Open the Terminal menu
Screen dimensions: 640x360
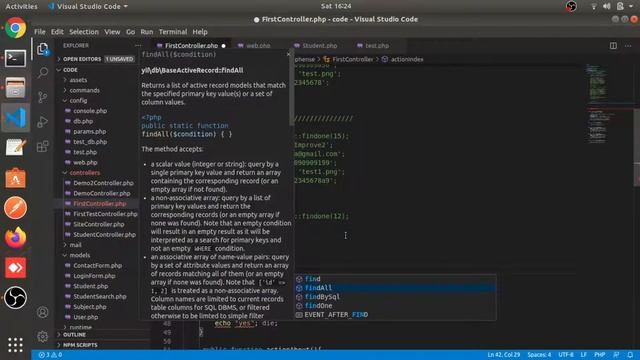[173, 32]
